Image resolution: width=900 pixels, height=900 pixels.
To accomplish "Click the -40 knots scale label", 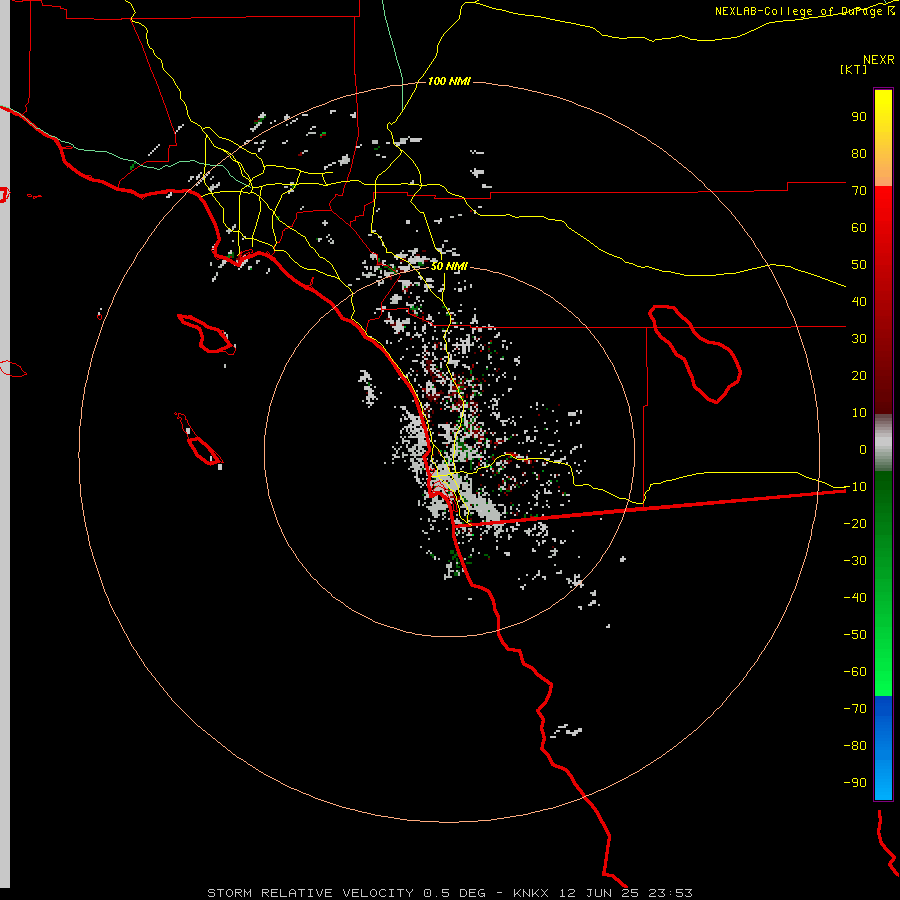I will pos(855,598).
